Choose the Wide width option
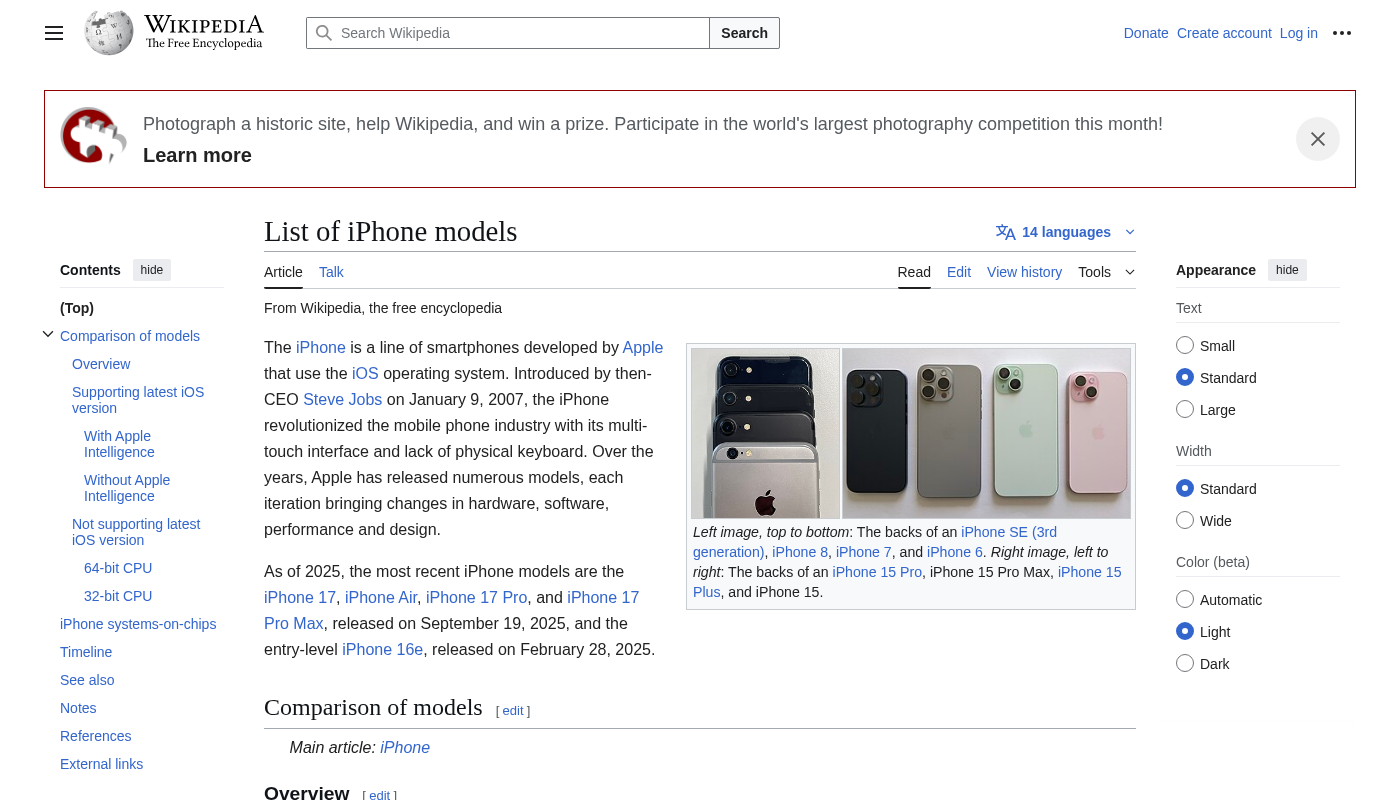1400x800 pixels. (x=1185, y=520)
